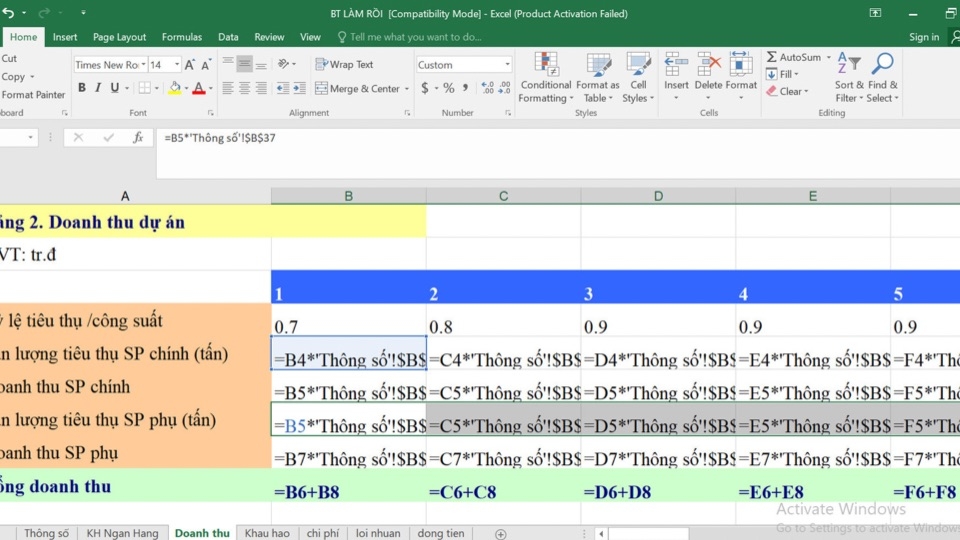Click Insert Function fx icon
Image resolution: width=960 pixels, height=540 pixels.
click(x=138, y=138)
